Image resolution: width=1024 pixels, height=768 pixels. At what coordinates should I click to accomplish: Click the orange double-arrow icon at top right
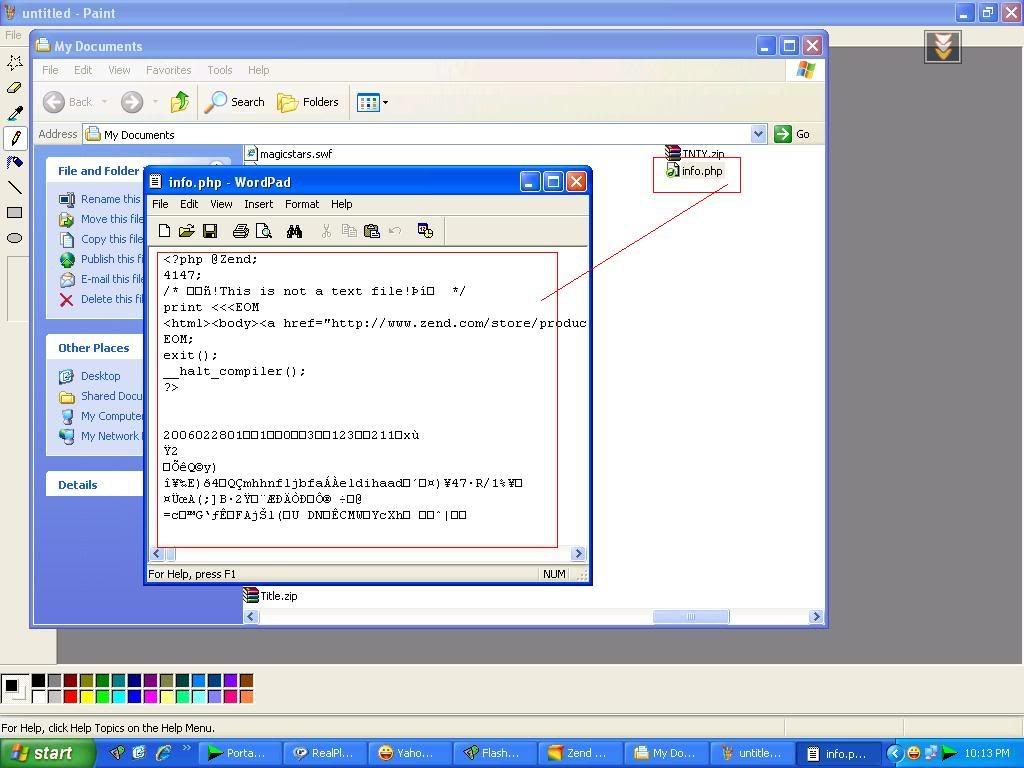(942, 47)
